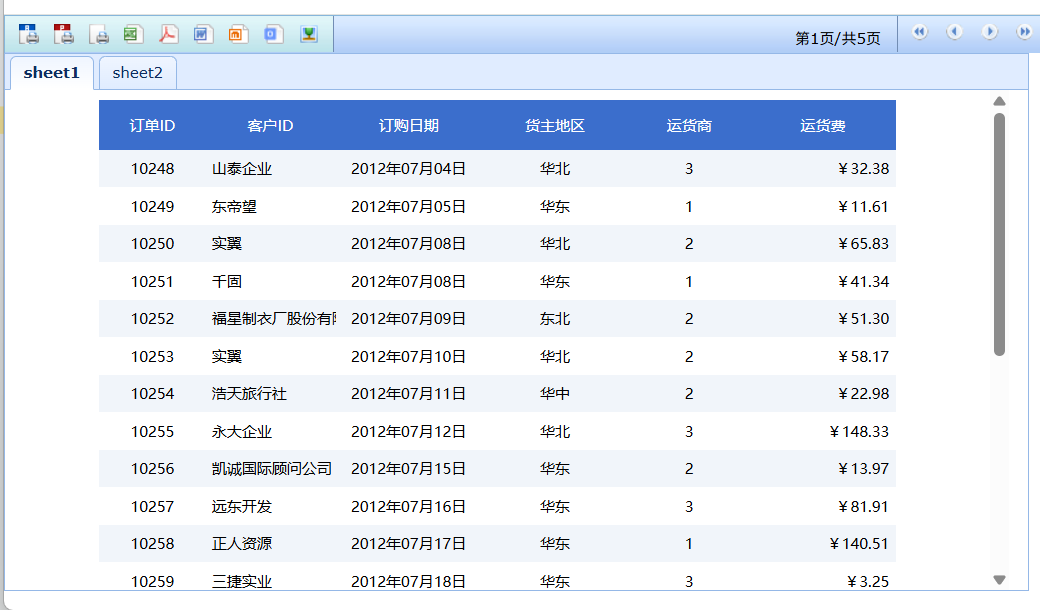Image resolution: width=1040 pixels, height=610 pixels.
Task: Click the green download arrow icon
Action: point(309,34)
